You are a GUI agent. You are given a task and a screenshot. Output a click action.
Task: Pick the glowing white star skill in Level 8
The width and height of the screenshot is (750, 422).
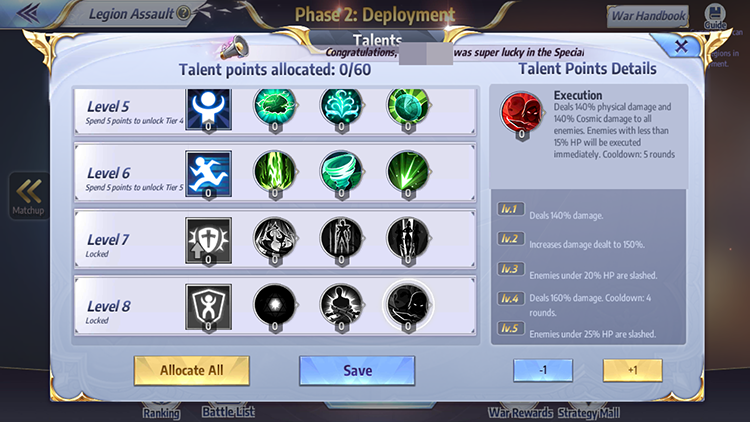coord(275,304)
